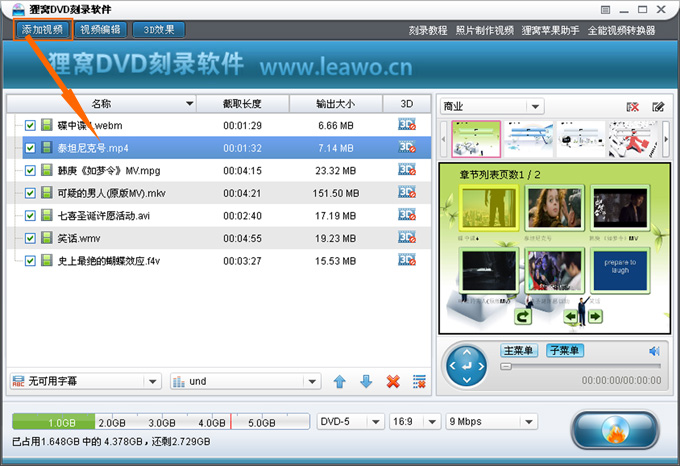The height and width of the screenshot is (466, 680).
Task: Click the clear all list icon
Action: [419, 381]
